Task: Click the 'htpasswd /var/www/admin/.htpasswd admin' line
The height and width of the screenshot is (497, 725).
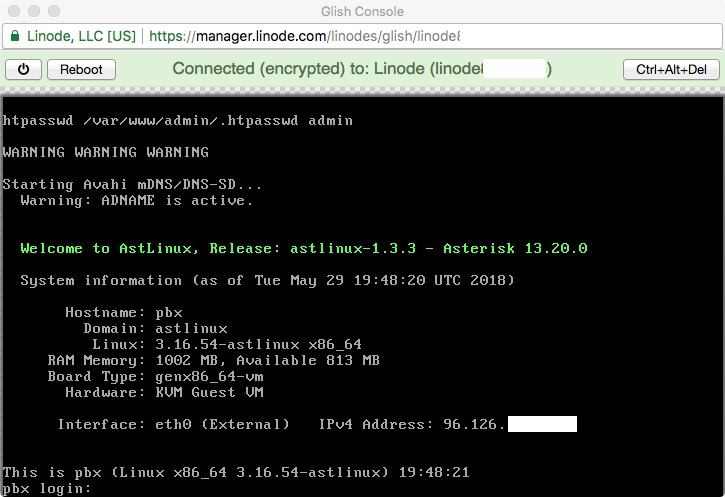Action: click(x=178, y=121)
